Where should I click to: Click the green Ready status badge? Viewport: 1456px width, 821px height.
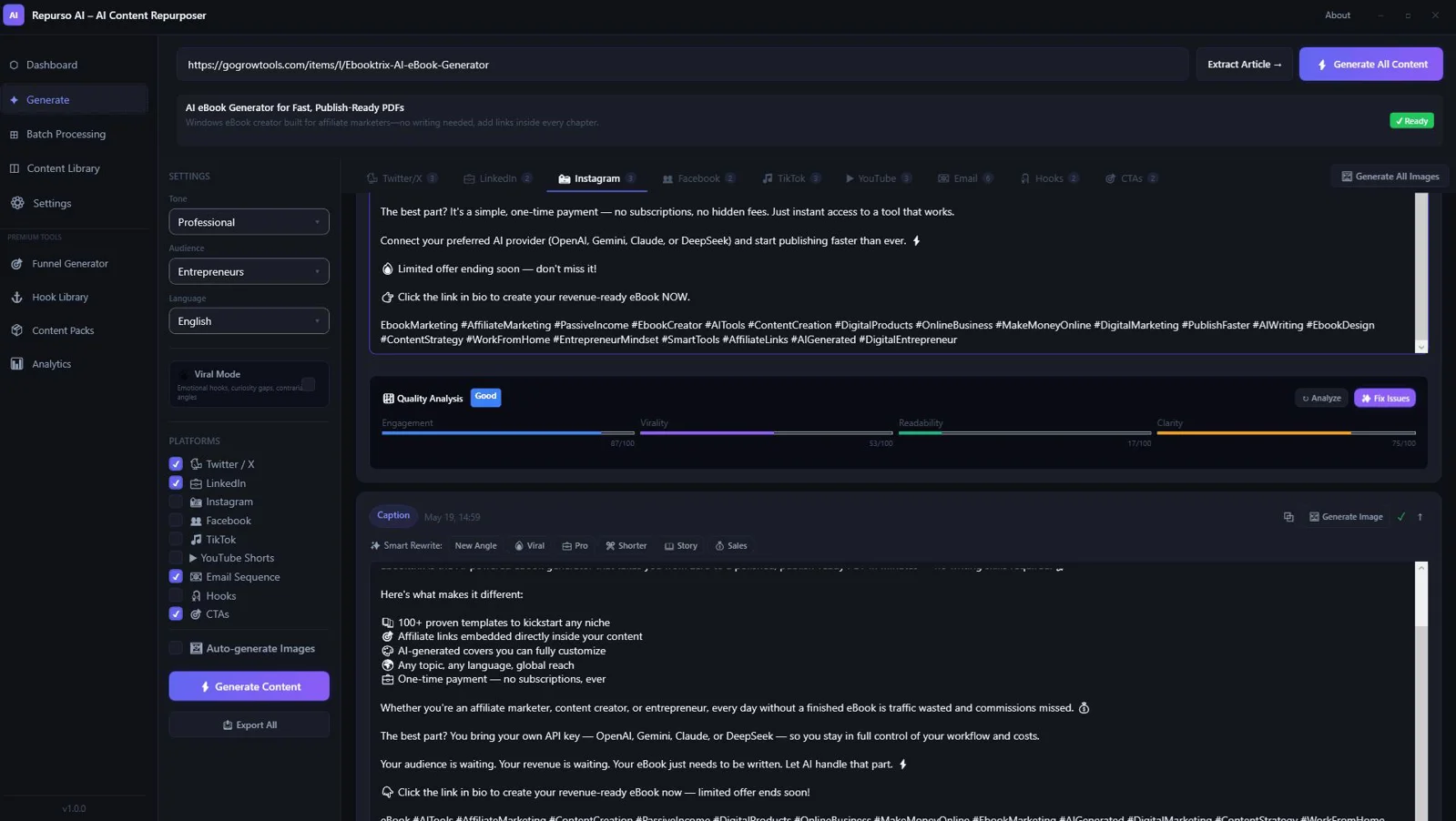click(1411, 121)
